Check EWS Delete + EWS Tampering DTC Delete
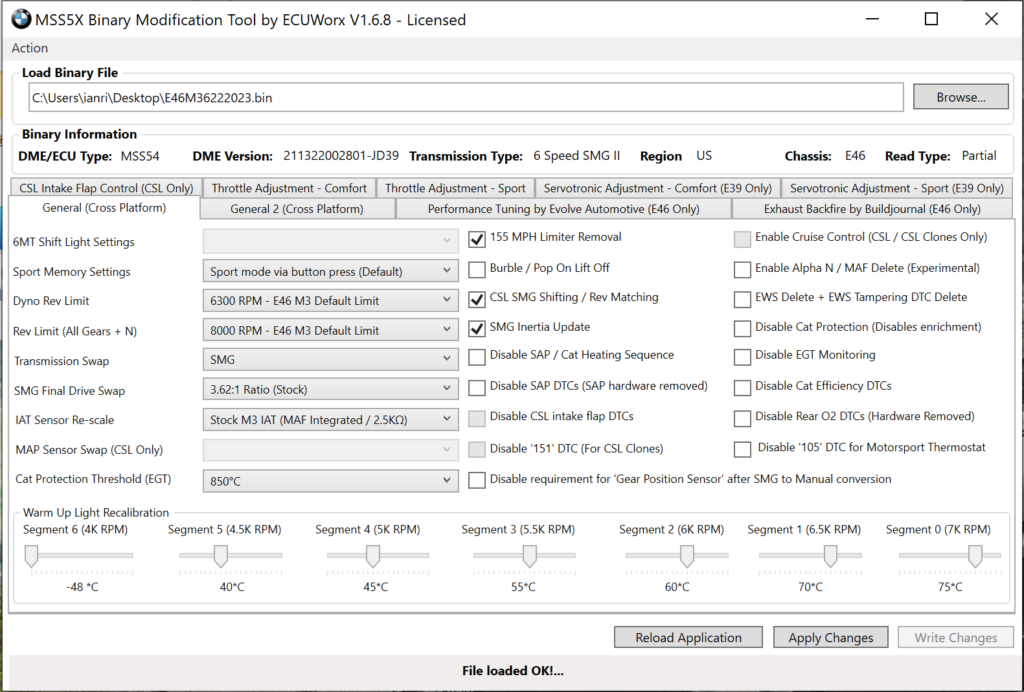 click(742, 299)
